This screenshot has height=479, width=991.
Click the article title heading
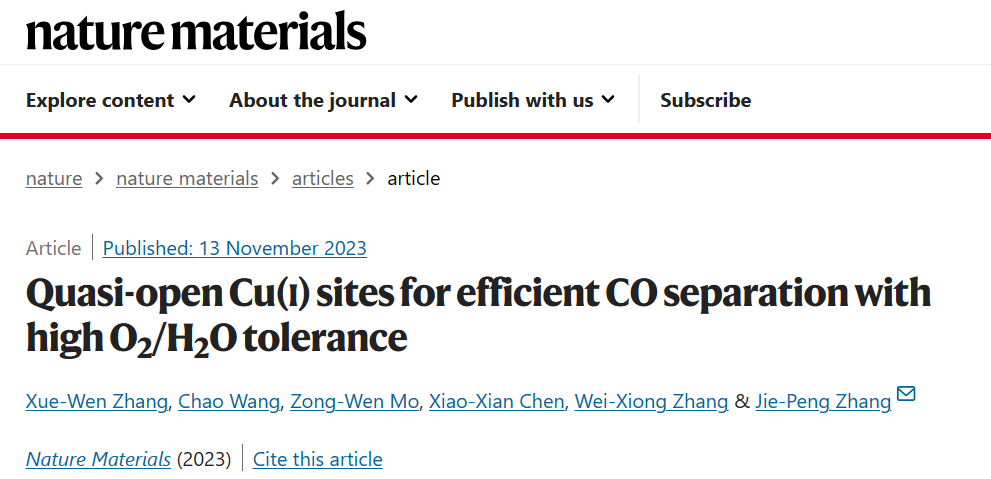[478, 314]
